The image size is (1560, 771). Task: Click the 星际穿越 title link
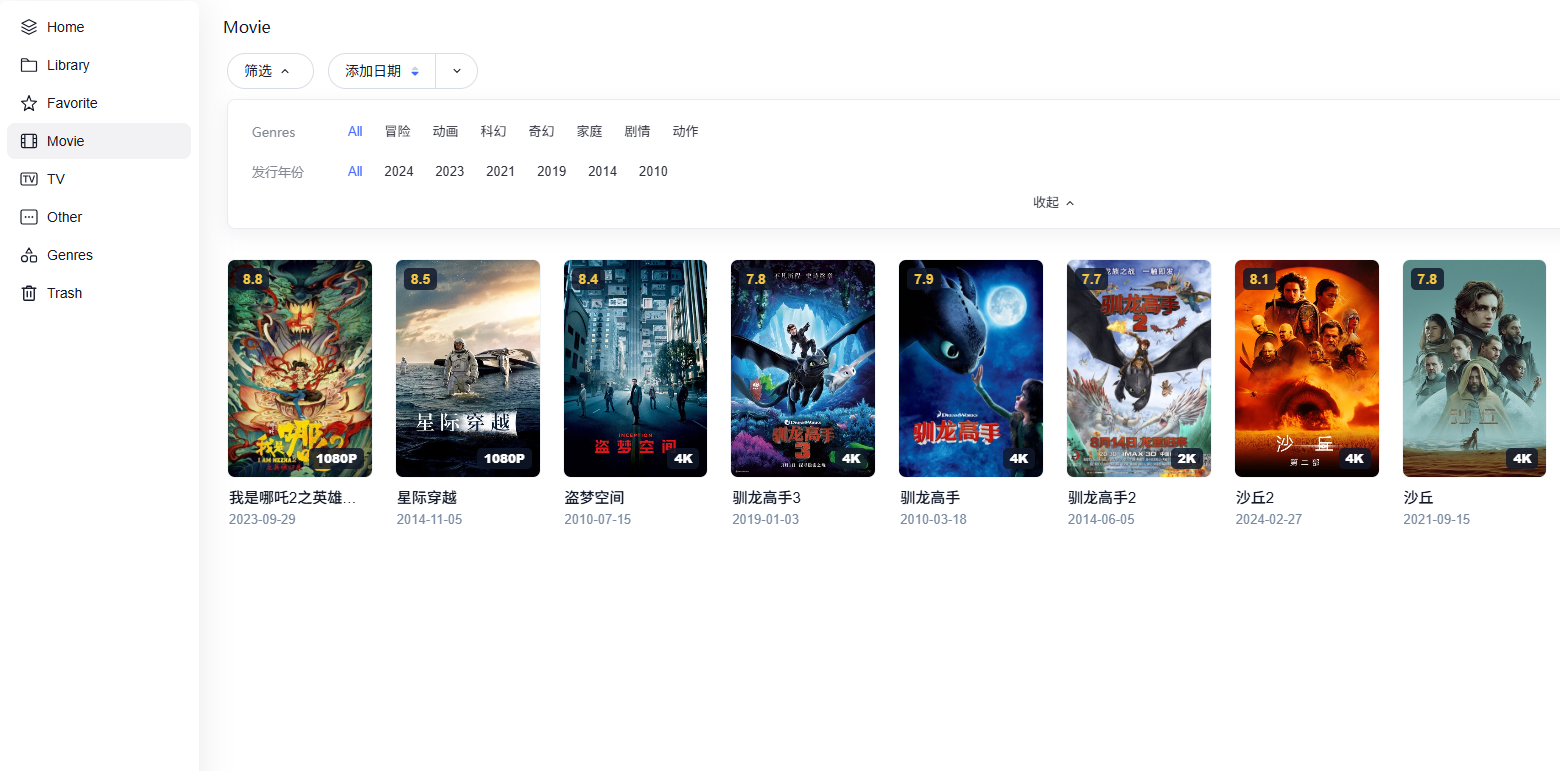coord(427,497)
